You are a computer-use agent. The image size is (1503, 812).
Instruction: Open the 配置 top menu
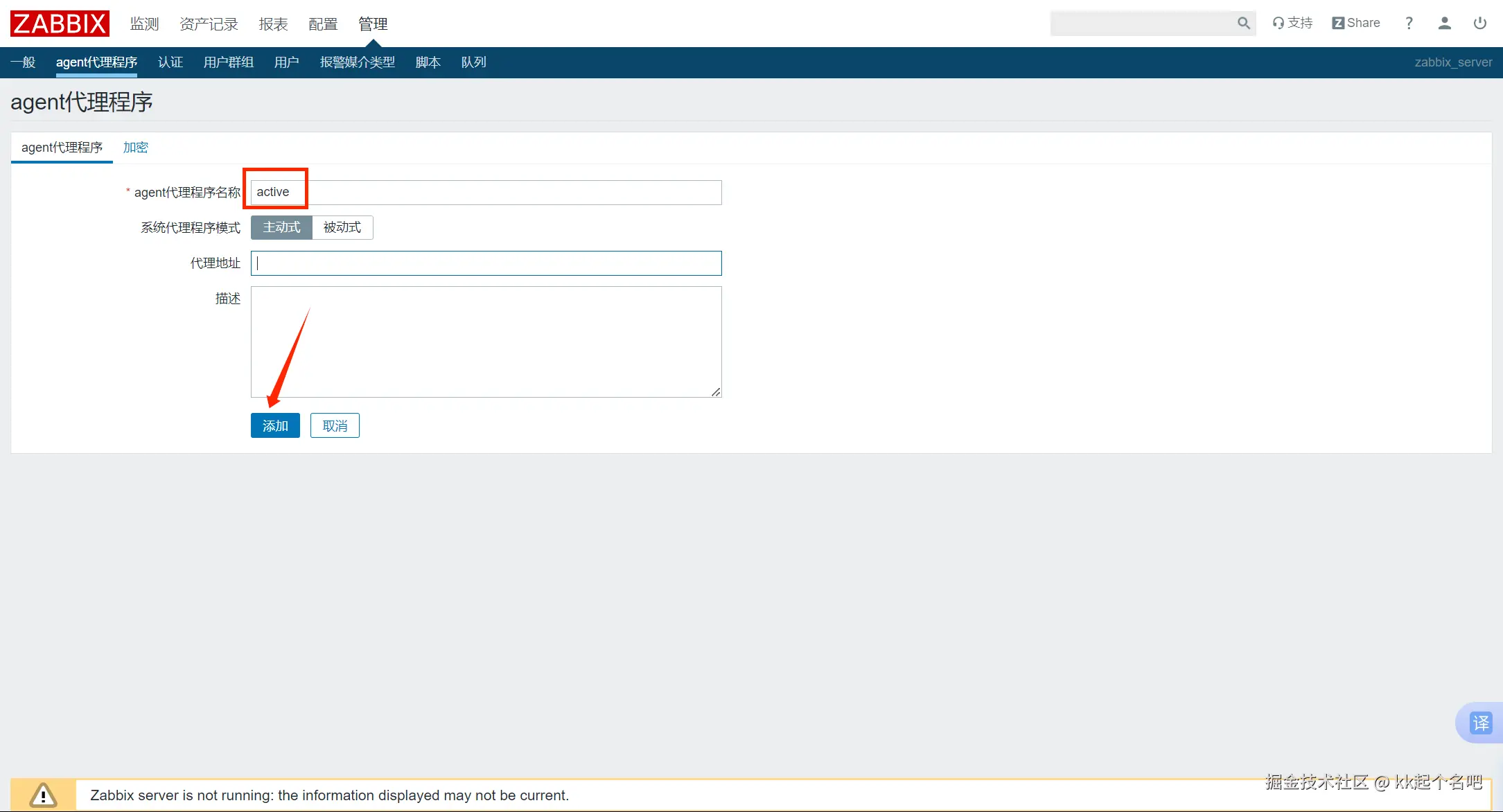pyautogui.click(x=323, y=24)
